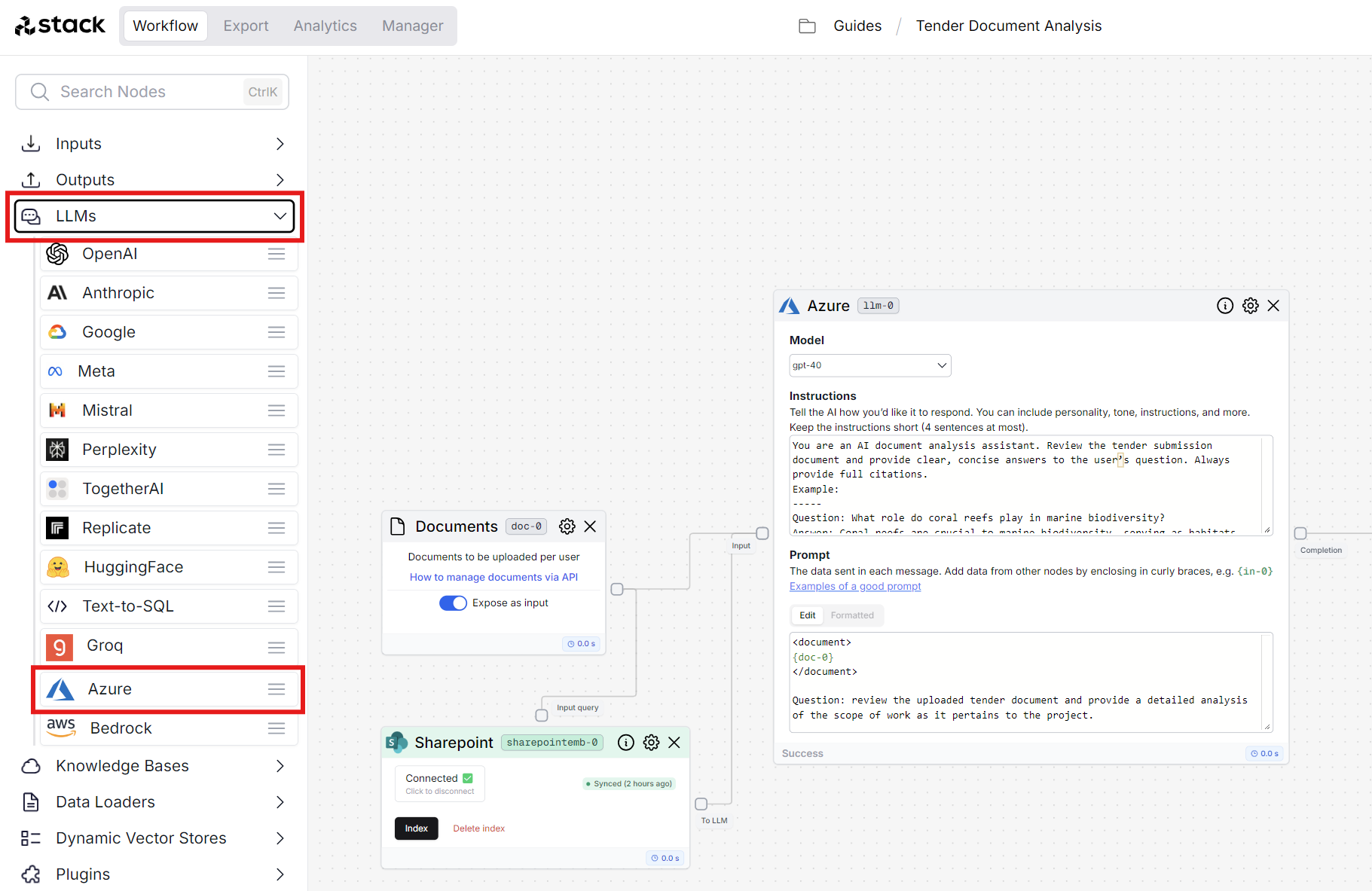Click the Sharepoint Input query connector
This screenshot has width=1372, height=891.
[x=542, y=716]
